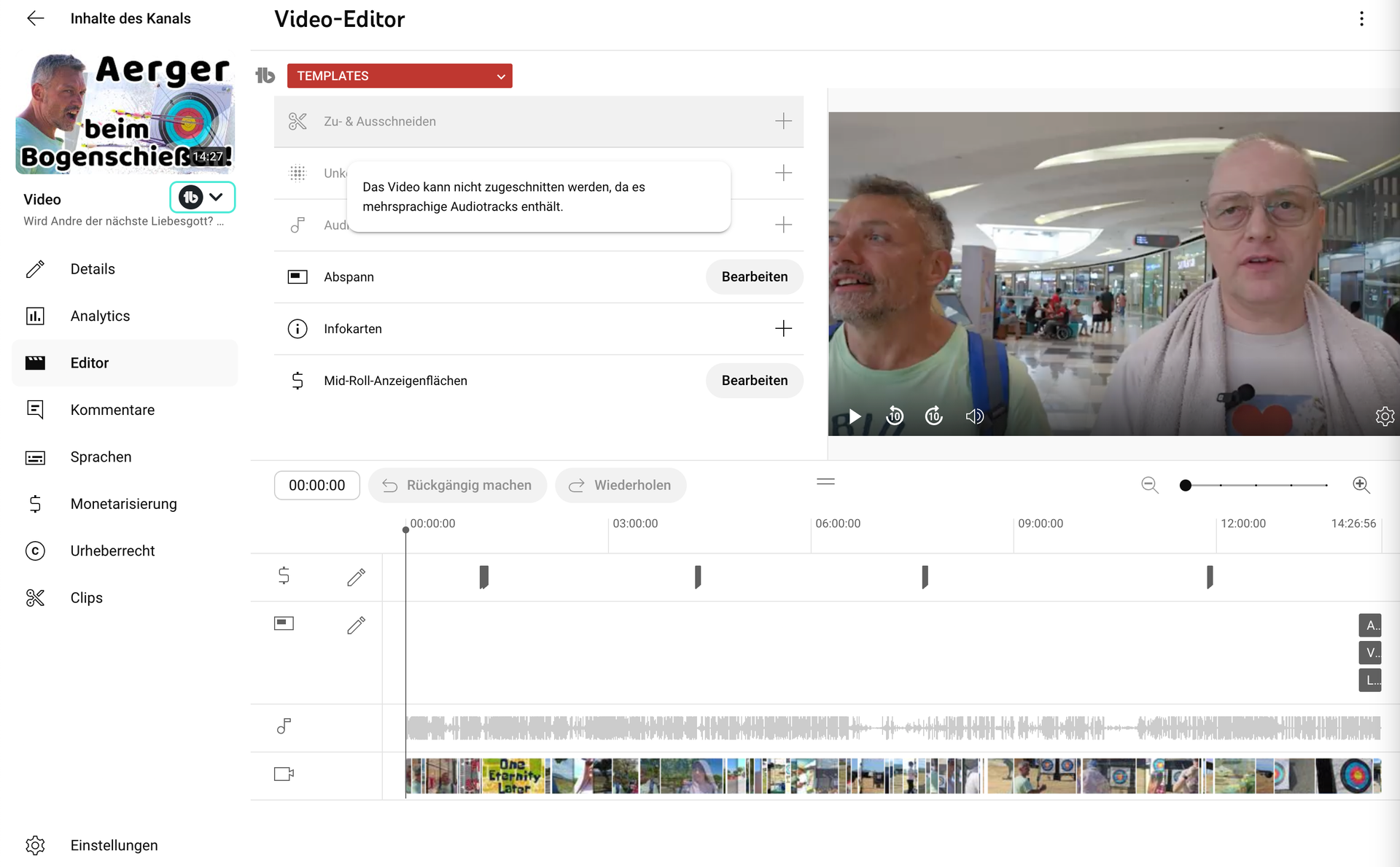Edit ad breaks with timeline pencil
The height and width of the screenshot is (867, 1400).
356,578
